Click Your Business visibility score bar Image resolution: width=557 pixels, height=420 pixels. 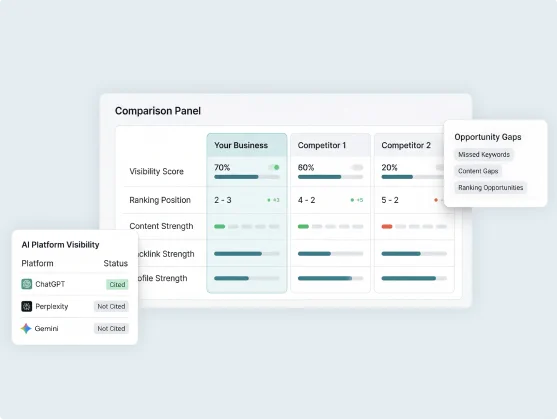pyautogui.click(x=247, y=177)
